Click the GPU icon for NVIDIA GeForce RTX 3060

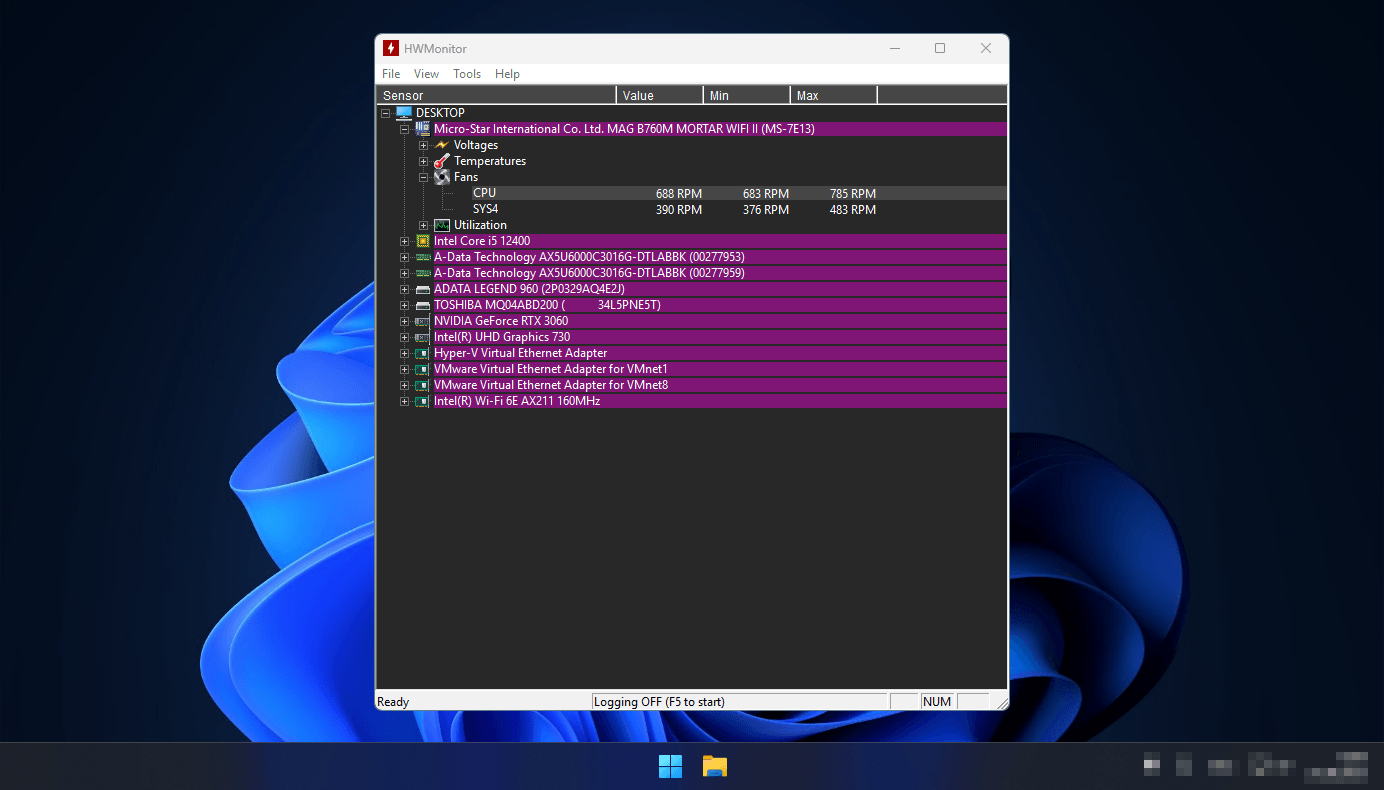click(422, 321)
